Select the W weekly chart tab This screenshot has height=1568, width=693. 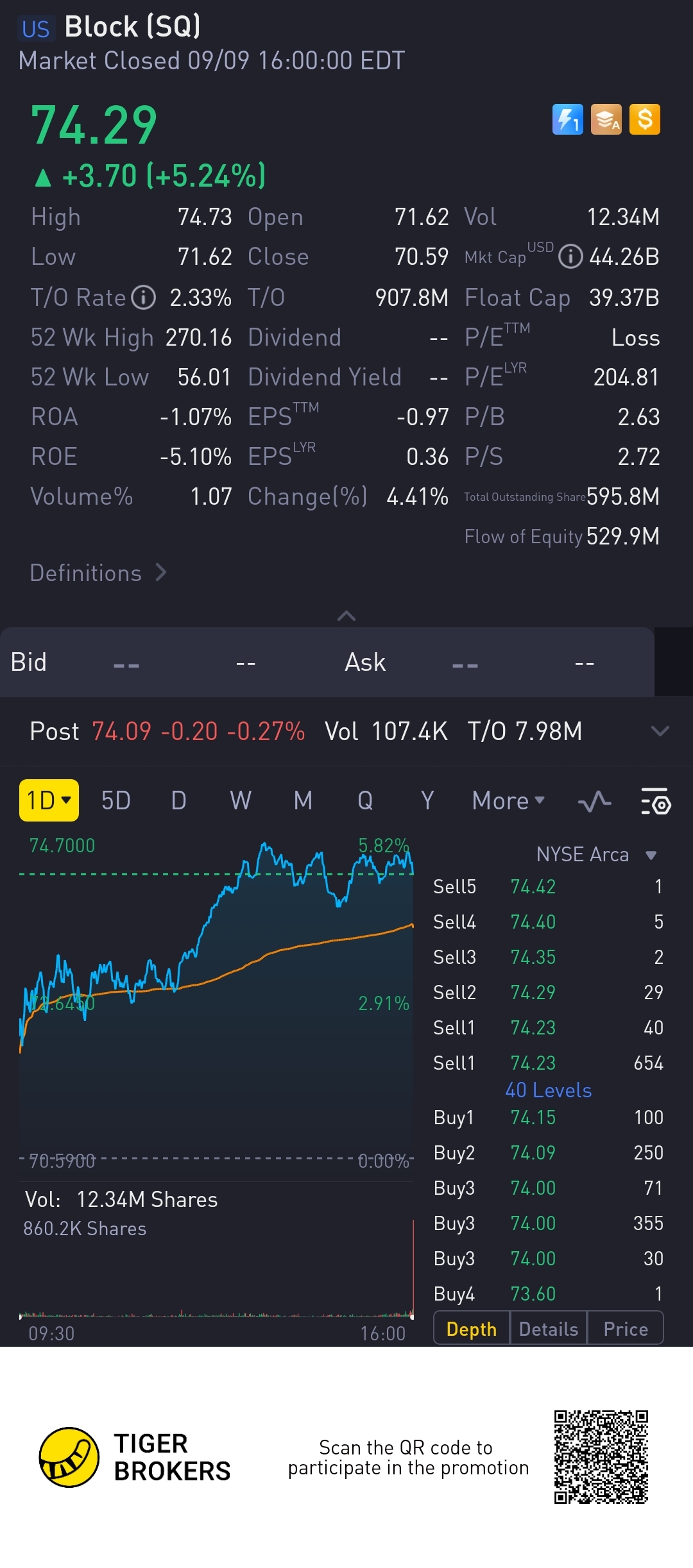[241, 801]
